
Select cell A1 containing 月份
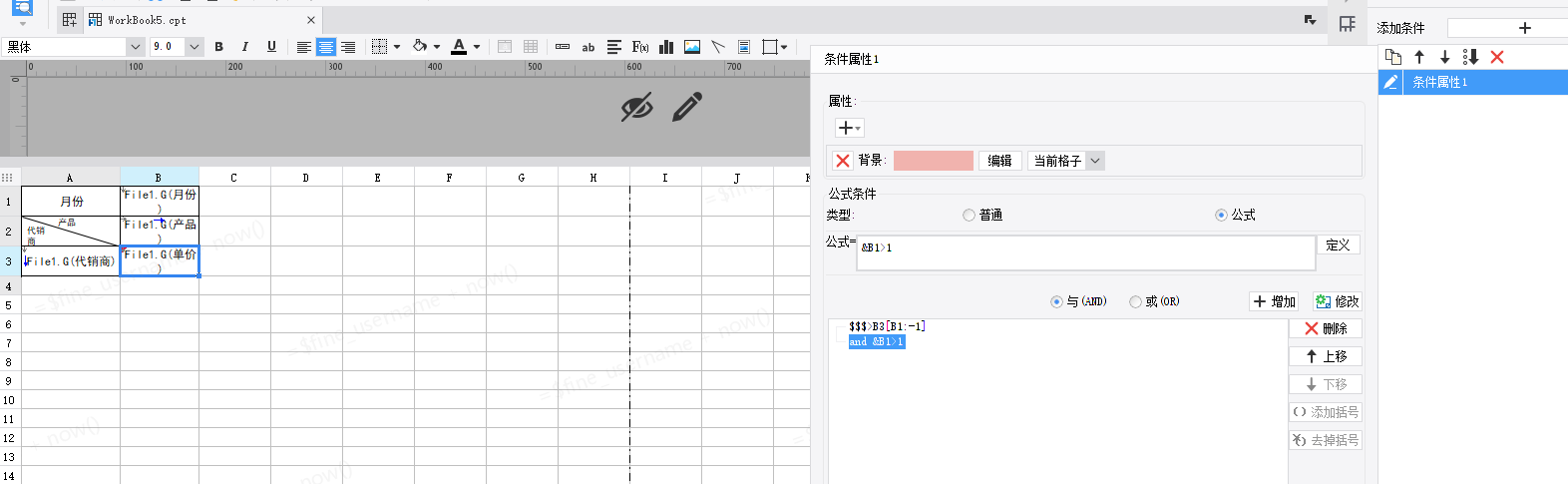tap(71, 202)
